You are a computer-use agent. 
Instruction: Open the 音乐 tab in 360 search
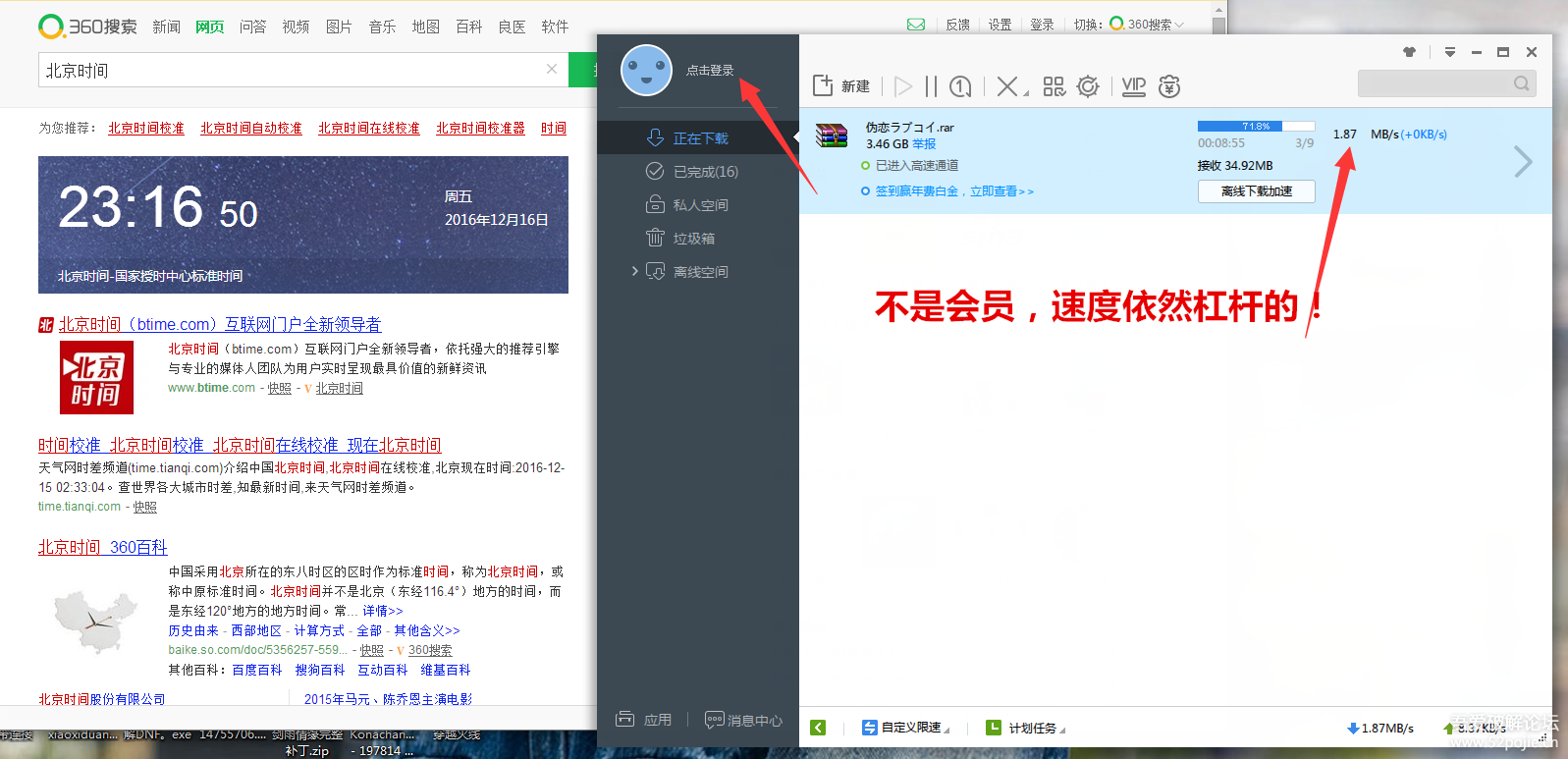pos(382,27)
